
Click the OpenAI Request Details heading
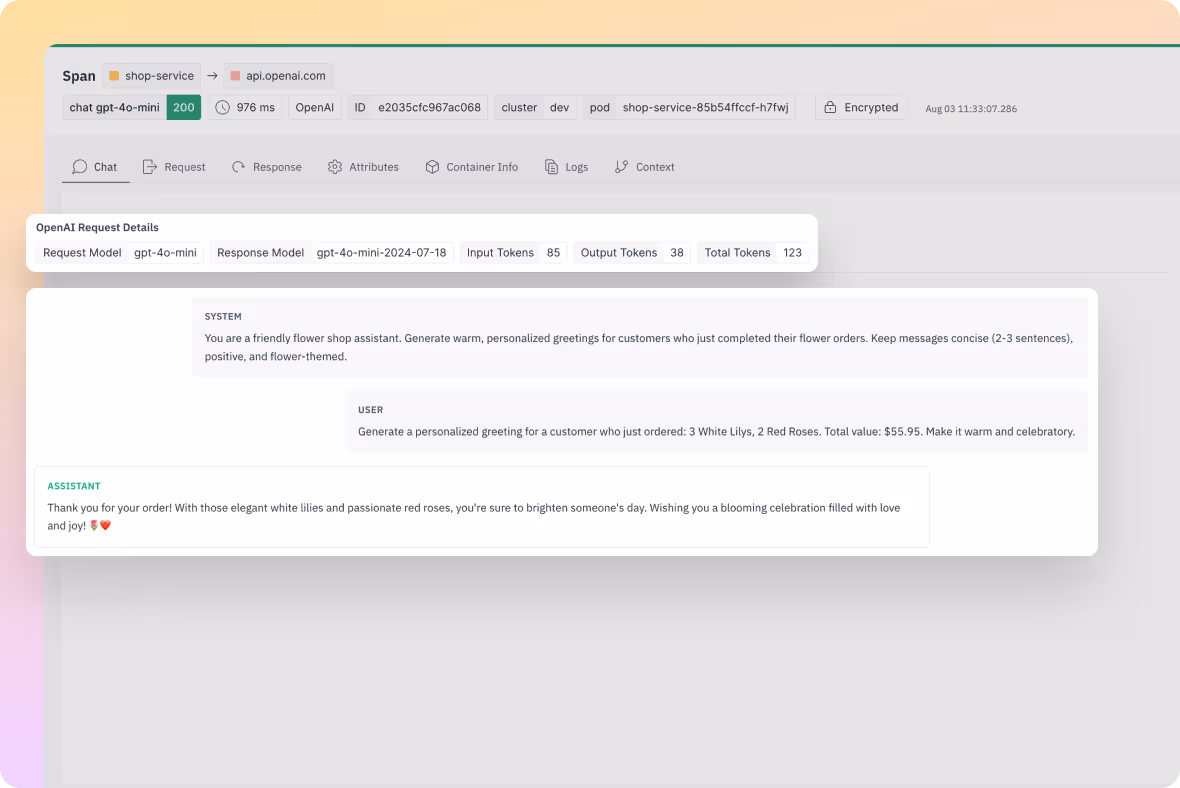point(97,227)
